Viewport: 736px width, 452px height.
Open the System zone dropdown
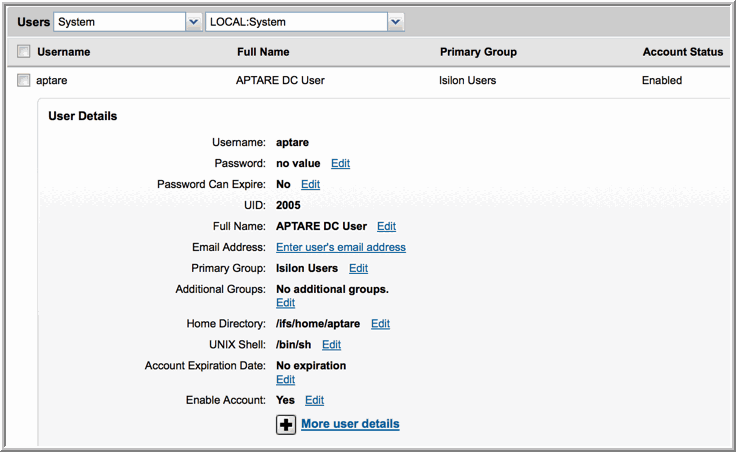click(x=193, y=22)
